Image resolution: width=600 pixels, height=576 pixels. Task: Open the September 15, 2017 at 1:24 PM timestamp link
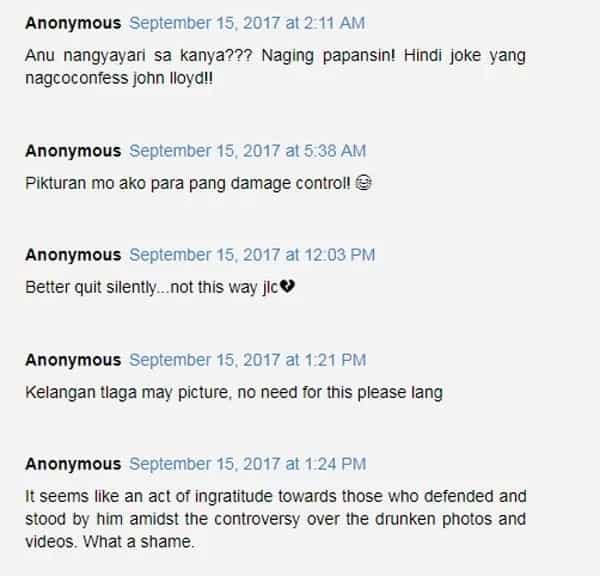pyautogui.click(x=247, y=464)
